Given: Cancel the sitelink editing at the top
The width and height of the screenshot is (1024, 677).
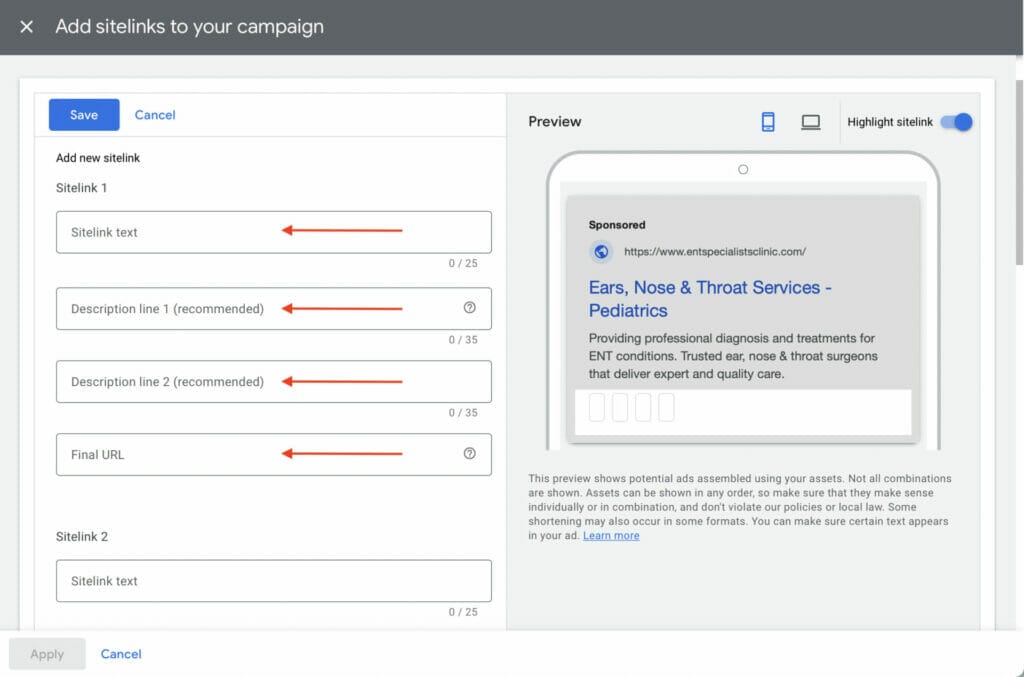Looking at the screenshot, I should pyautogui.click(x=154, y=114).
